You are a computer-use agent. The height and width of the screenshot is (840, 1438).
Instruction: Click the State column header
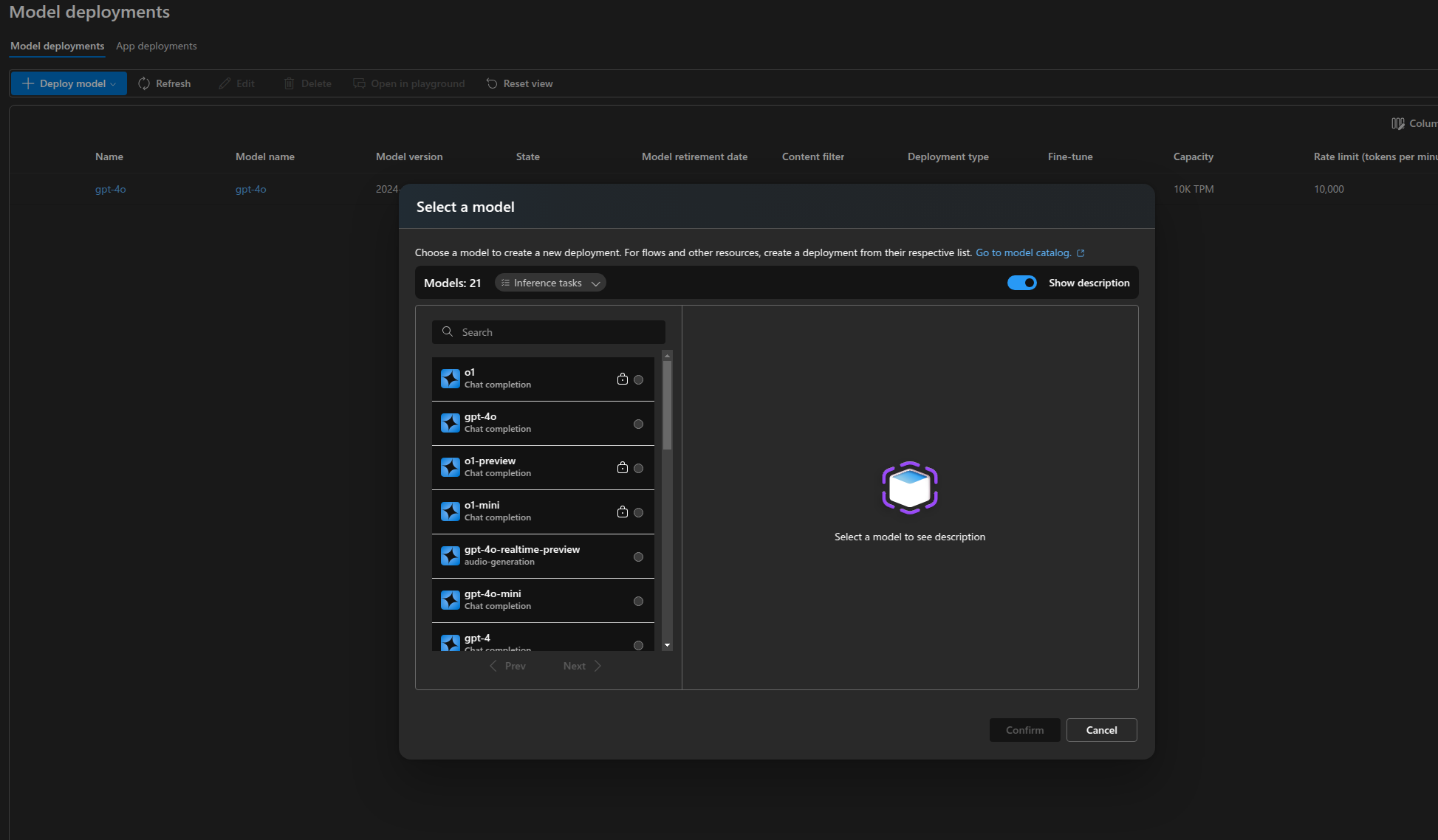[x=528, y=156]
